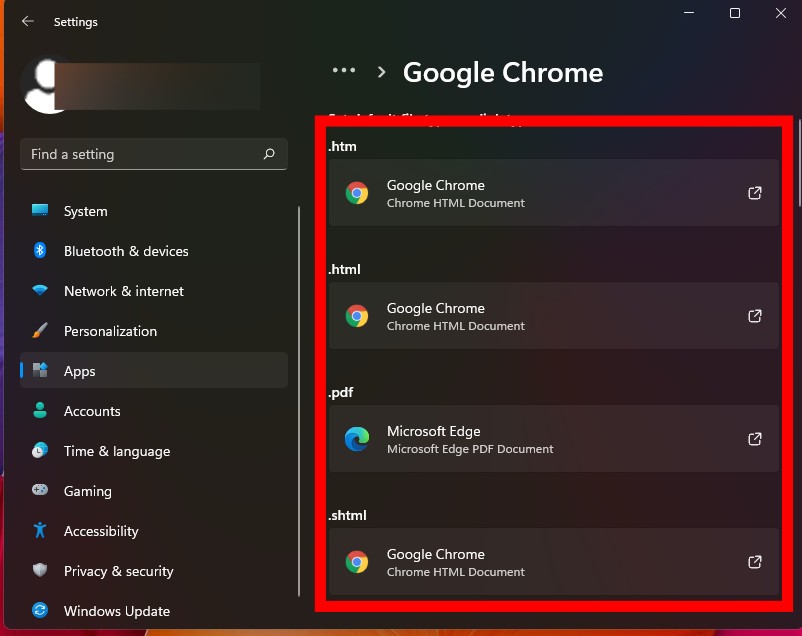Screen dimensions: 802x636
Task: Click the open-link icon on .htm row
Action: point(755,193)
